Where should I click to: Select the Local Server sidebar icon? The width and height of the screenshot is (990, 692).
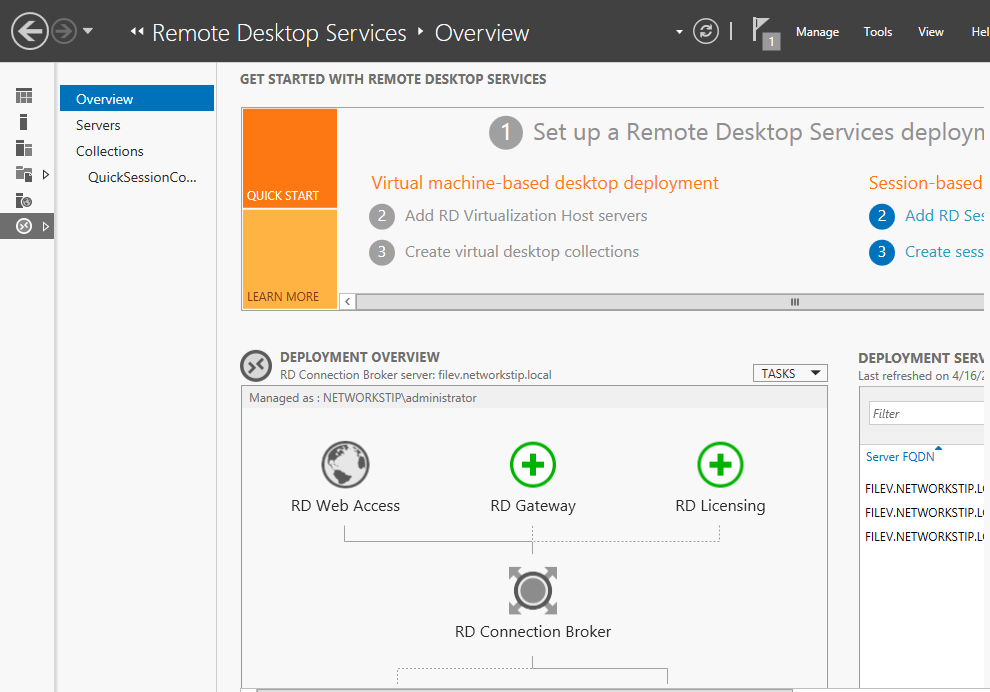click(x=24, y=121)
